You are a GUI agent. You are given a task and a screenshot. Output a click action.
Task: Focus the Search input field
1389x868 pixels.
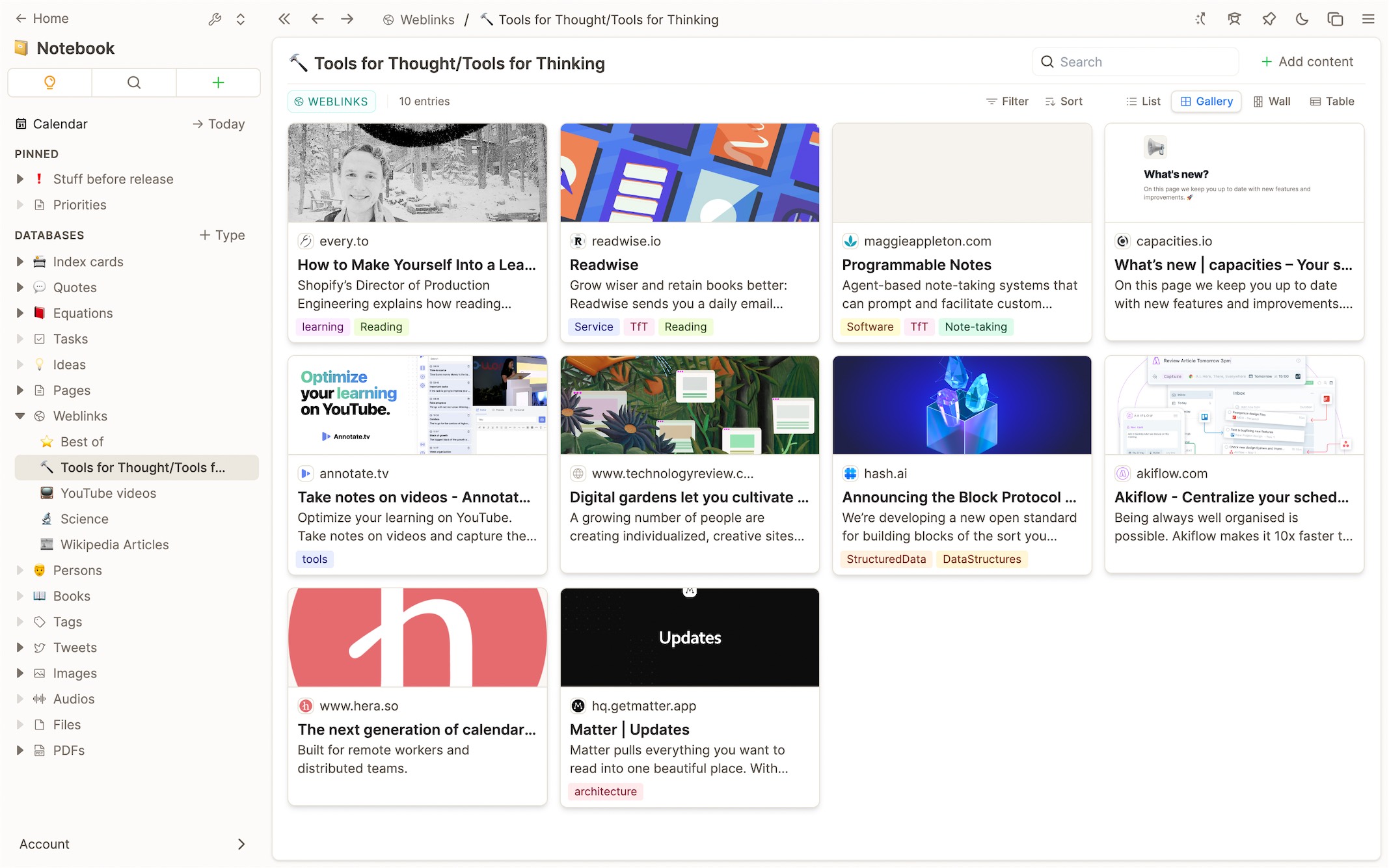pos(1135,62)
